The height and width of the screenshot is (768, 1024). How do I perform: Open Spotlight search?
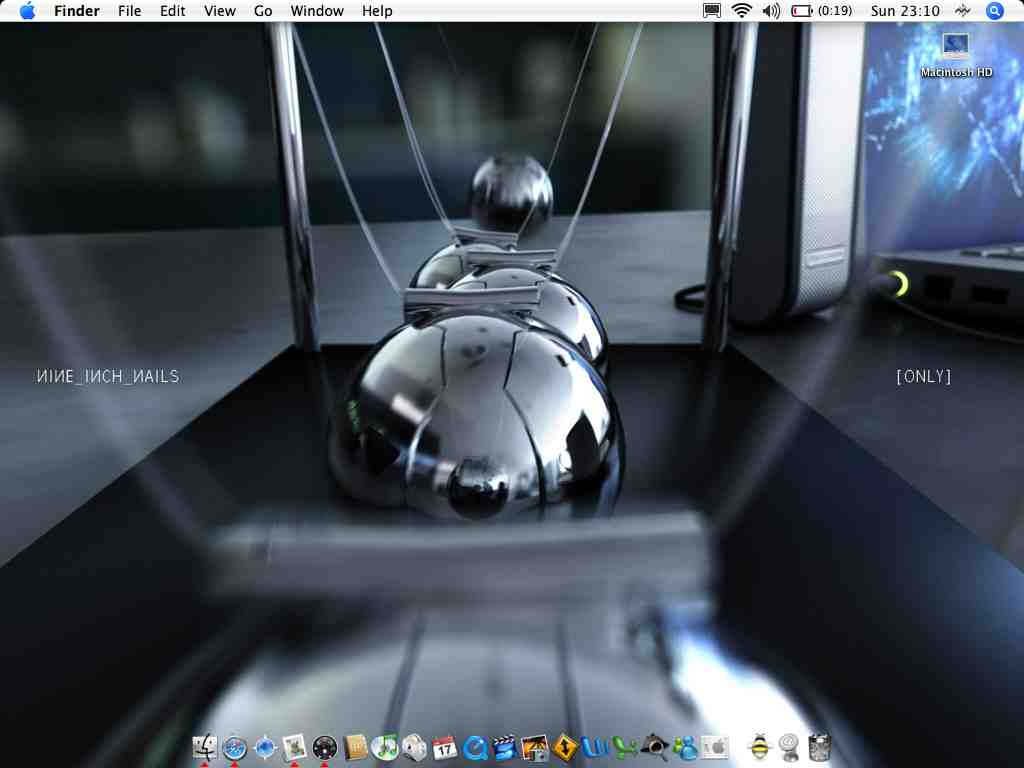[995, 11]
